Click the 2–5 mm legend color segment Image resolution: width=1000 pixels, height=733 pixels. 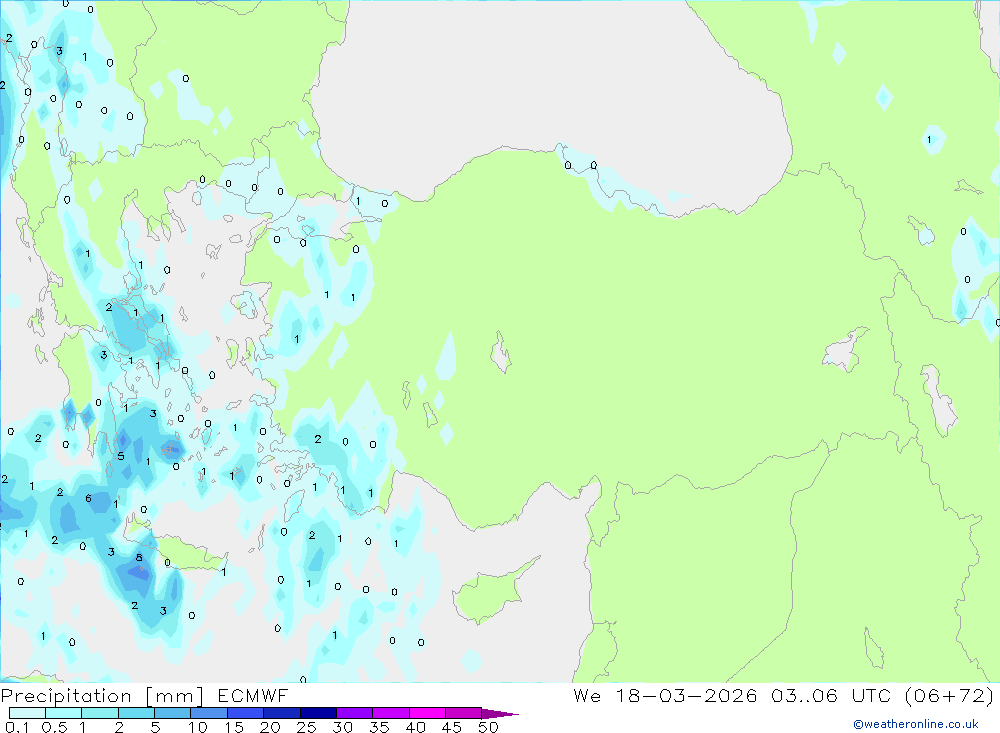(136, 713)
